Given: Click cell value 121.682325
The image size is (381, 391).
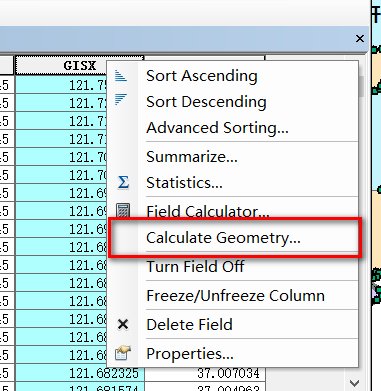Looking at the screenshot, I should (x=80, y=373).
